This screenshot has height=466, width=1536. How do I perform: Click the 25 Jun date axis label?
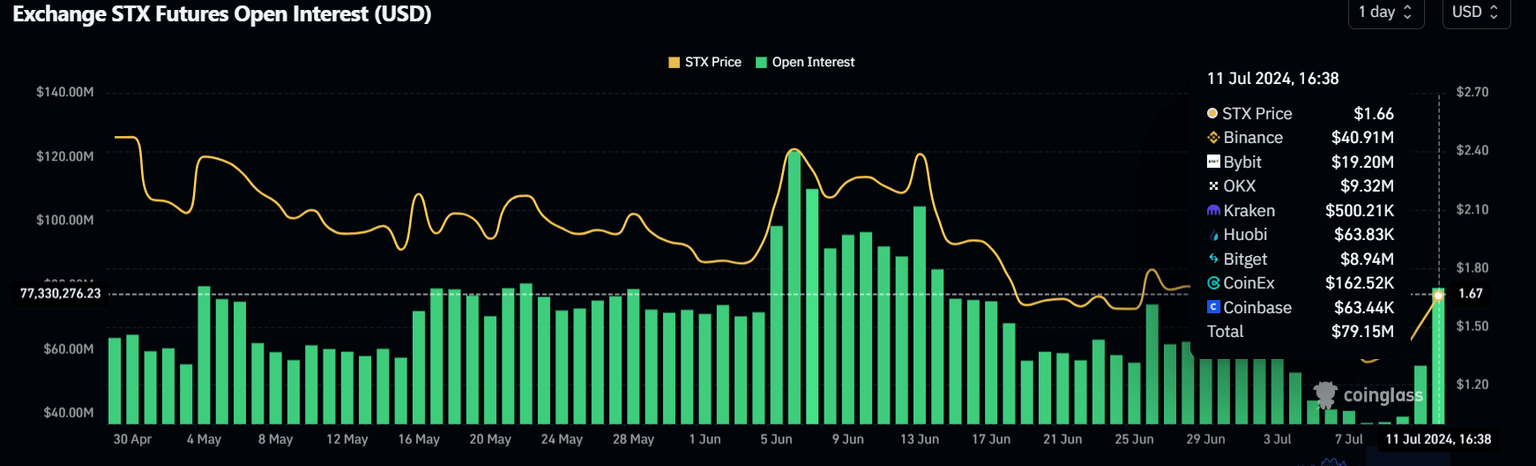click(x=1135, y=440)
